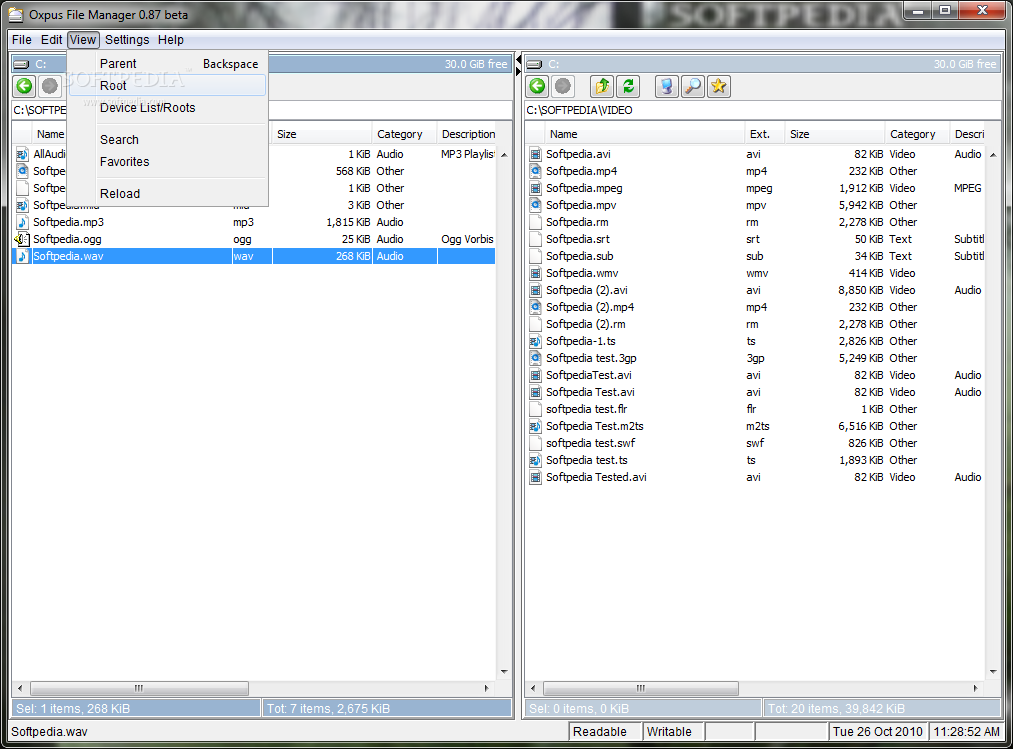
Task: Sort left pane by Size column
Action: [322, 134]
